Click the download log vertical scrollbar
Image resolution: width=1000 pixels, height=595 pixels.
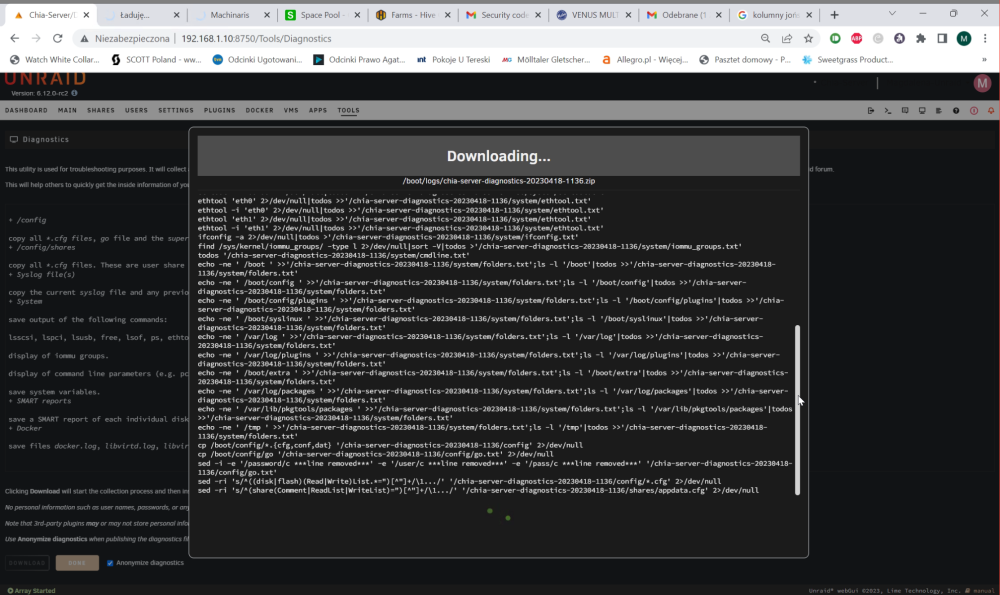tap(797, 409)
